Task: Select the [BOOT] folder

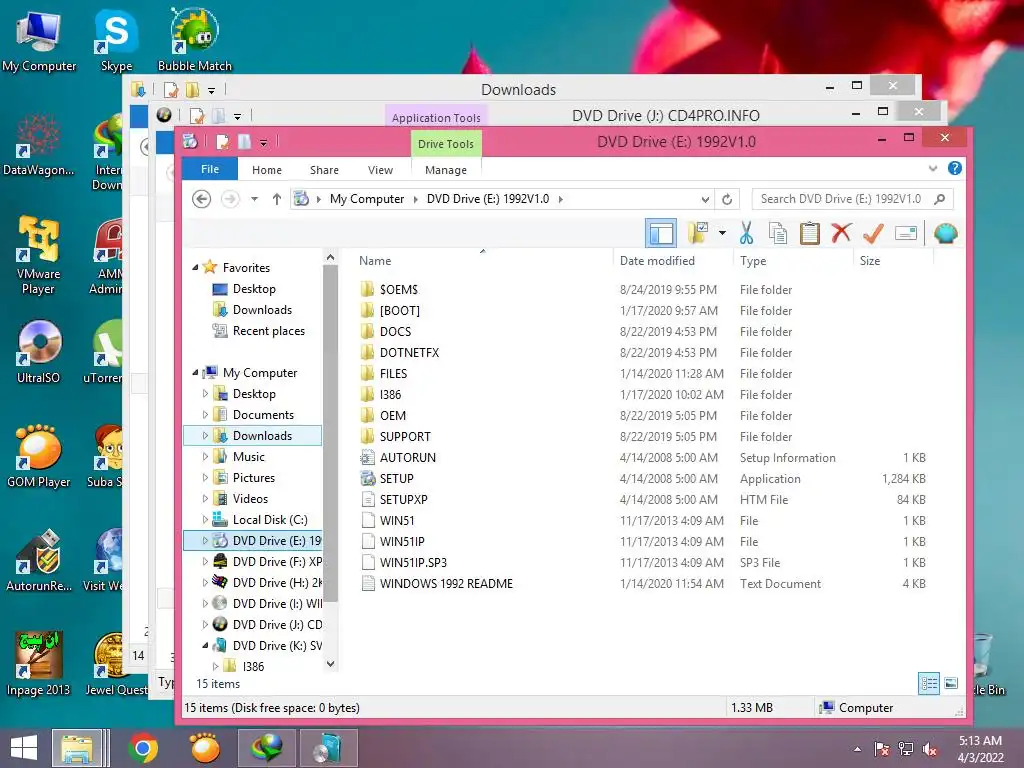Action: click(x=400, y=310)
